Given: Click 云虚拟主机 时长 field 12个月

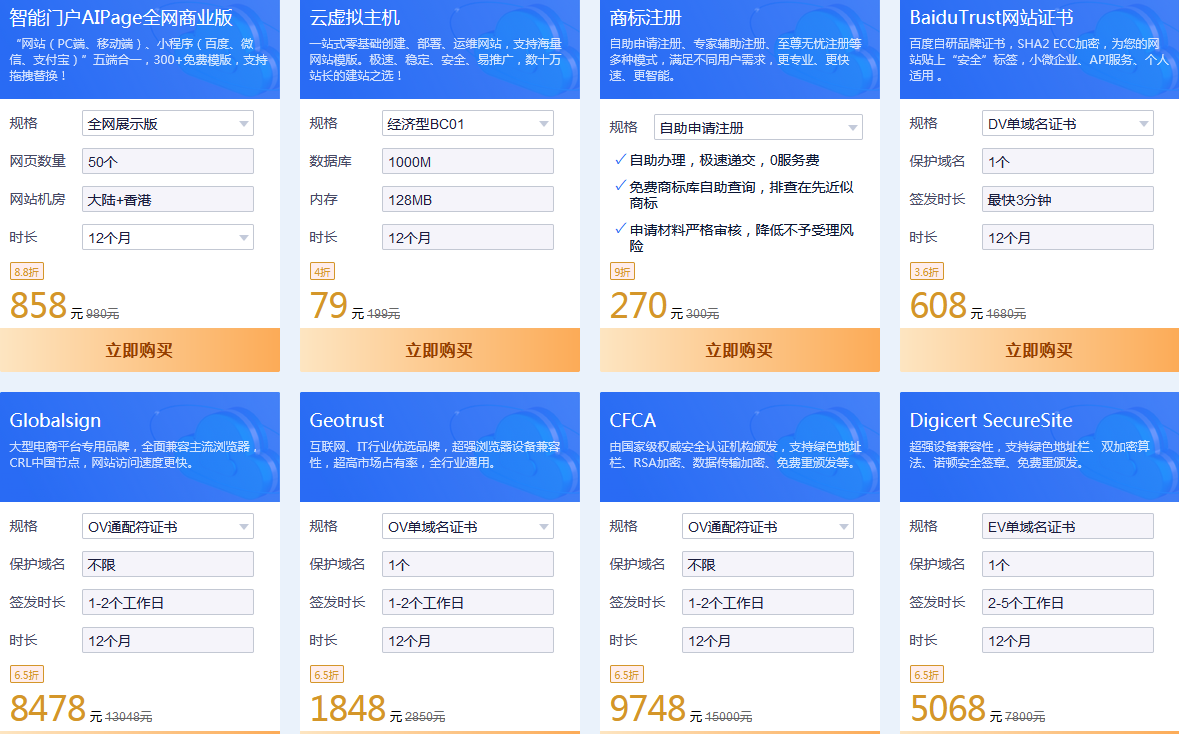Looking at the screenshot, I should [x=468, y=238].
